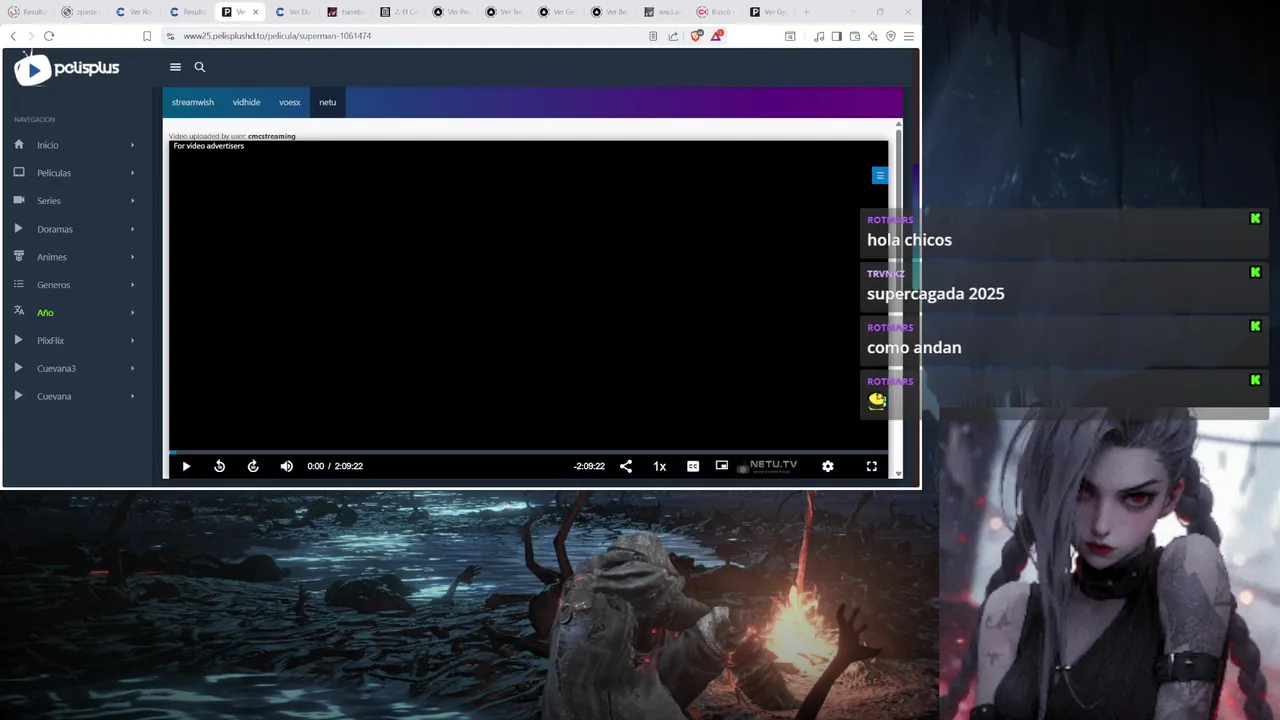Expand the Peliculas arrow
Screen dimensions: 1280x720
click(x=132, y=173)
